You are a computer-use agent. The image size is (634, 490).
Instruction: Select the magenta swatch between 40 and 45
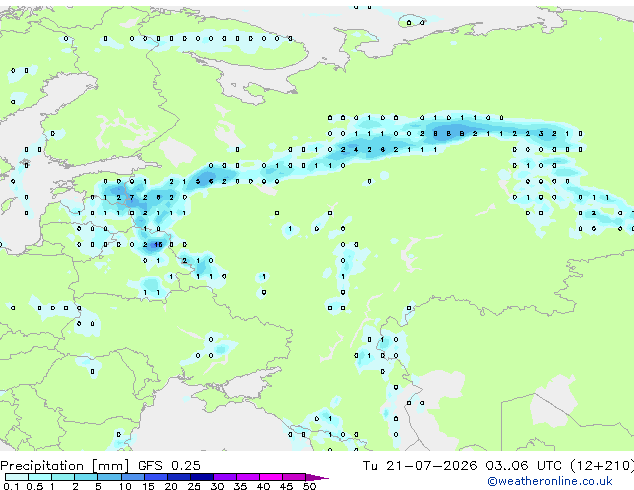271,477
